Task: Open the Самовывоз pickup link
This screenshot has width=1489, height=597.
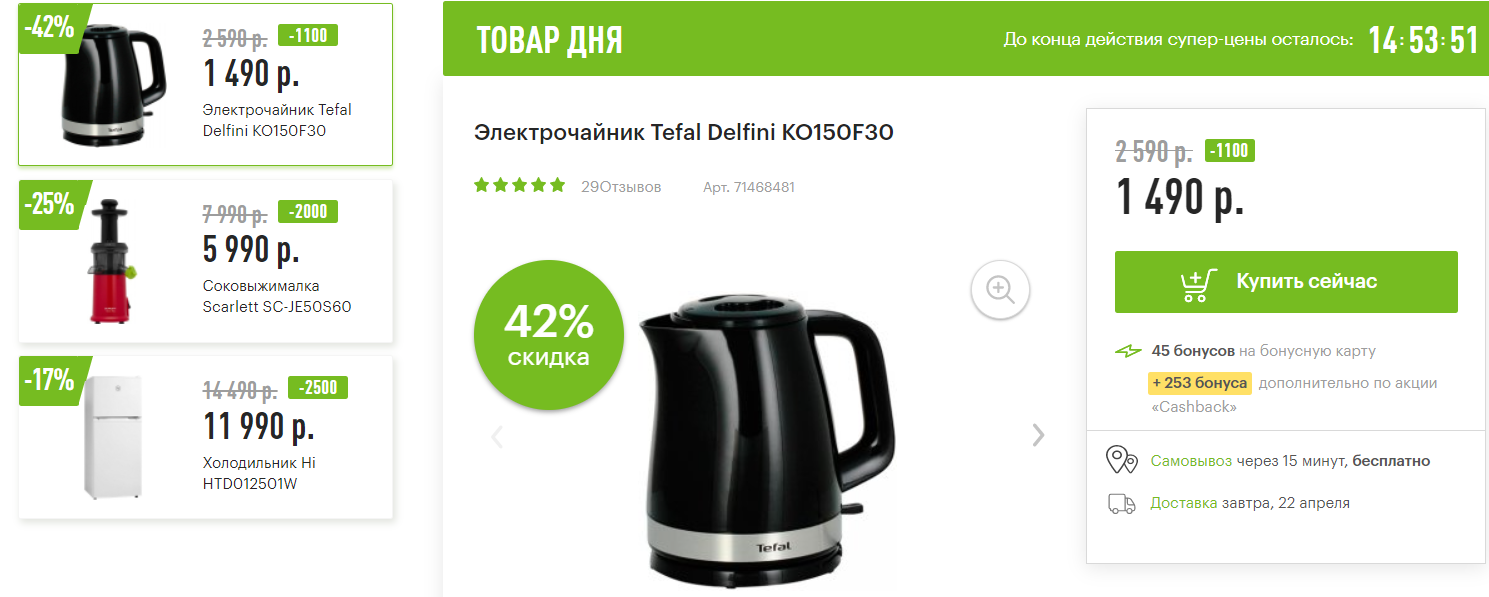Action: pyautogui.click(x=1191, y=461)
